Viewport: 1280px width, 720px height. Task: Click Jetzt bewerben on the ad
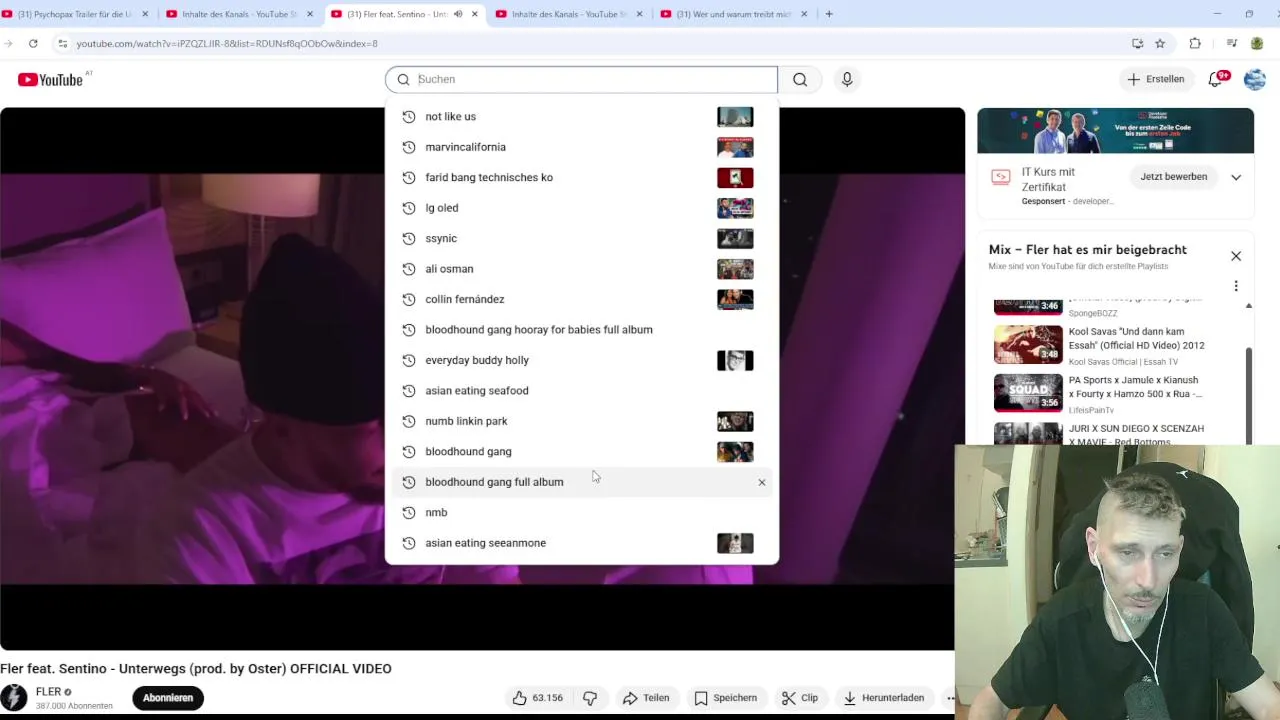pyautogui.click(x=1174, y=177)
